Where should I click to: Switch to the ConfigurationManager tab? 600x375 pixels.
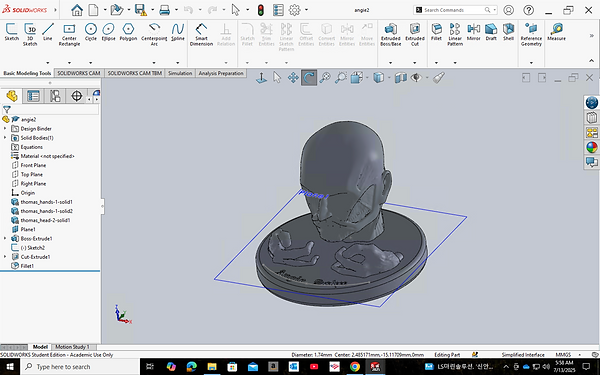55,96
